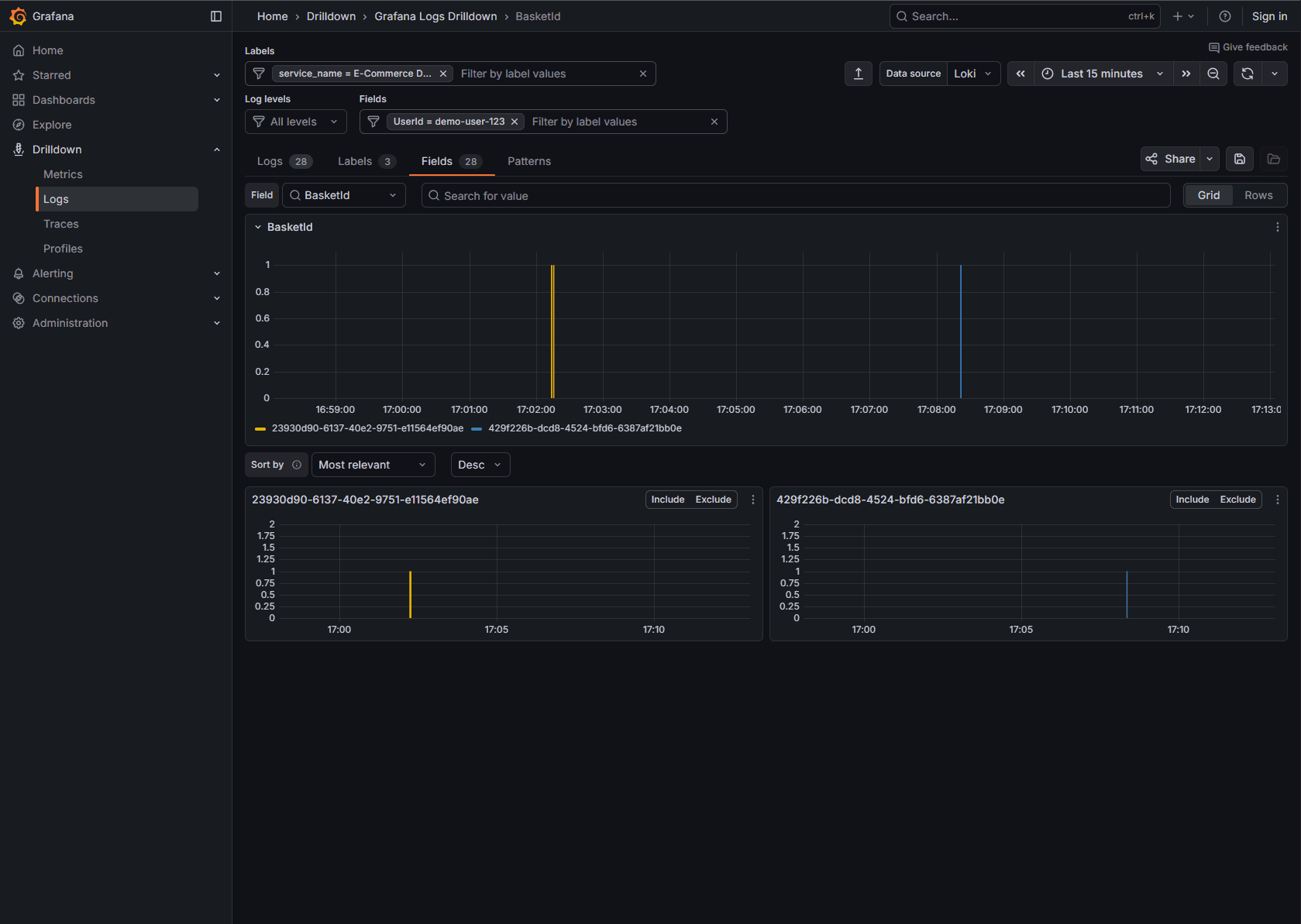The width and height of the screenshot is (1301, 924).
Task: Click the save exploration disk icon
Action: pos(1239,158)
